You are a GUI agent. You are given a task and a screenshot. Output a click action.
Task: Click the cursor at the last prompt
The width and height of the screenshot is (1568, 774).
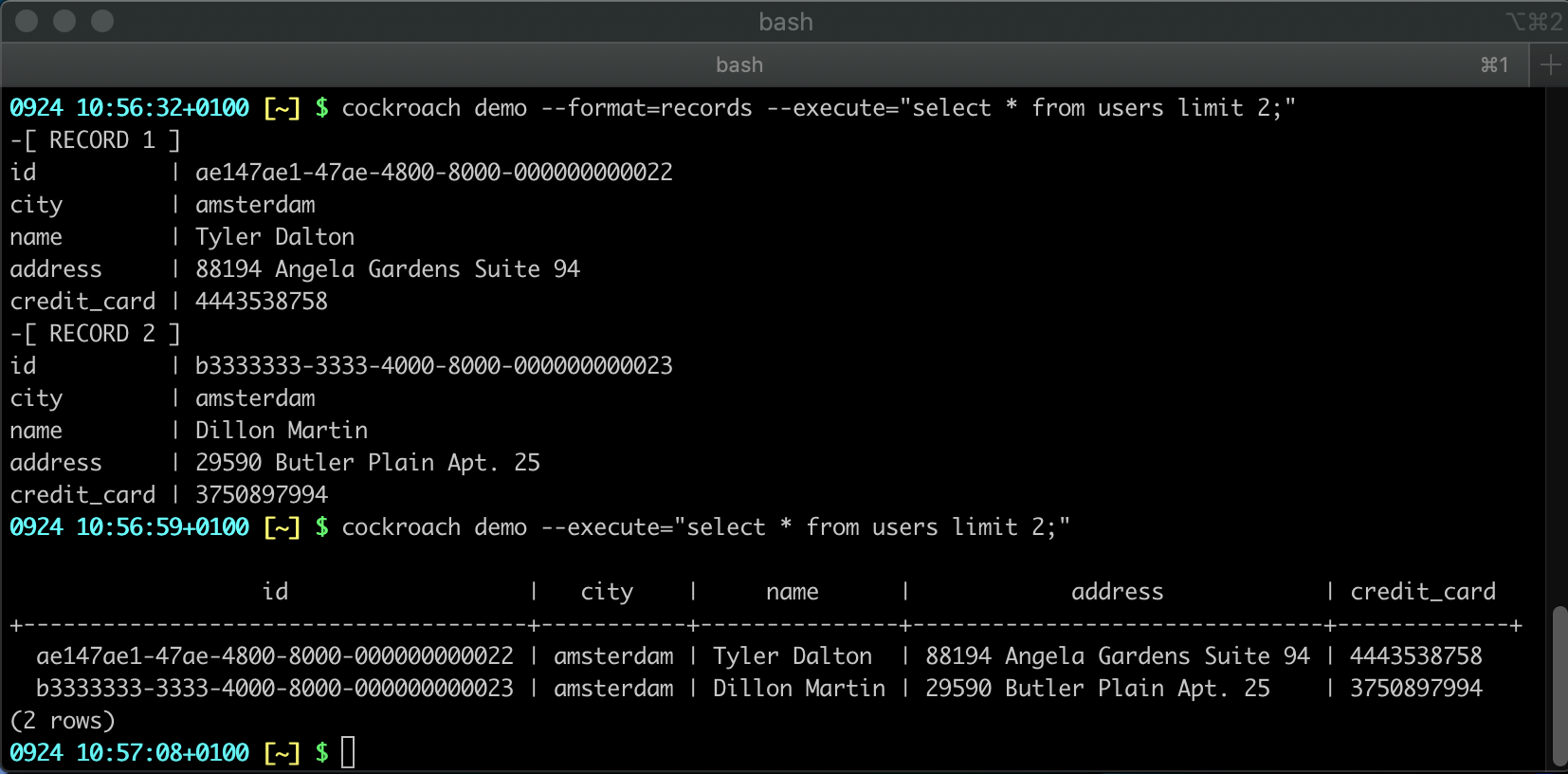348,752
